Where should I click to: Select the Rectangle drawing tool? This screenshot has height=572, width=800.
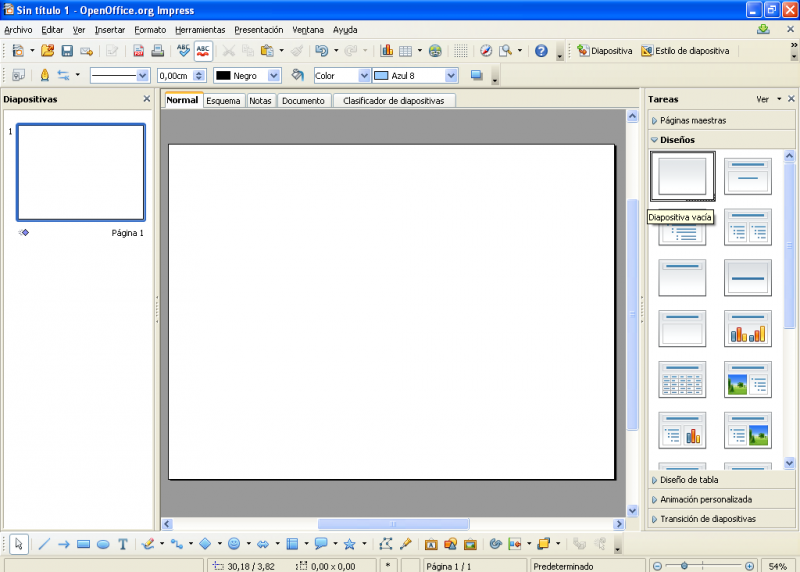point(83,544)
